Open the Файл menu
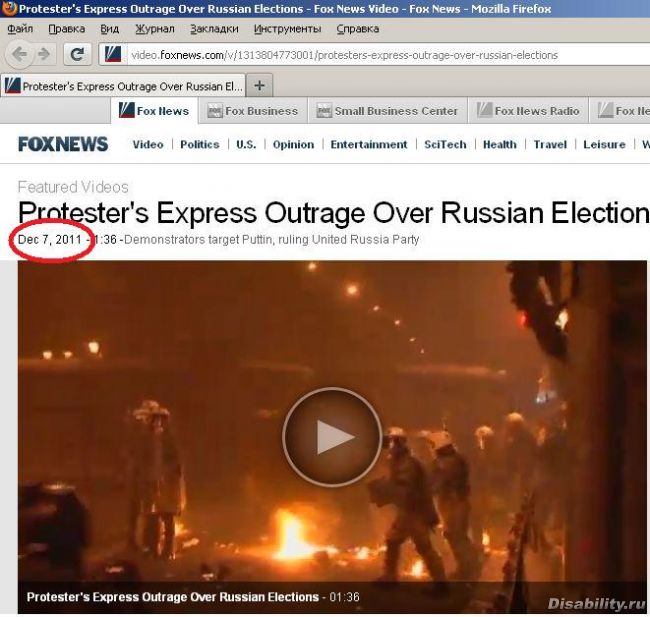This screenshot has width=650, height=617. click(20, 29)
